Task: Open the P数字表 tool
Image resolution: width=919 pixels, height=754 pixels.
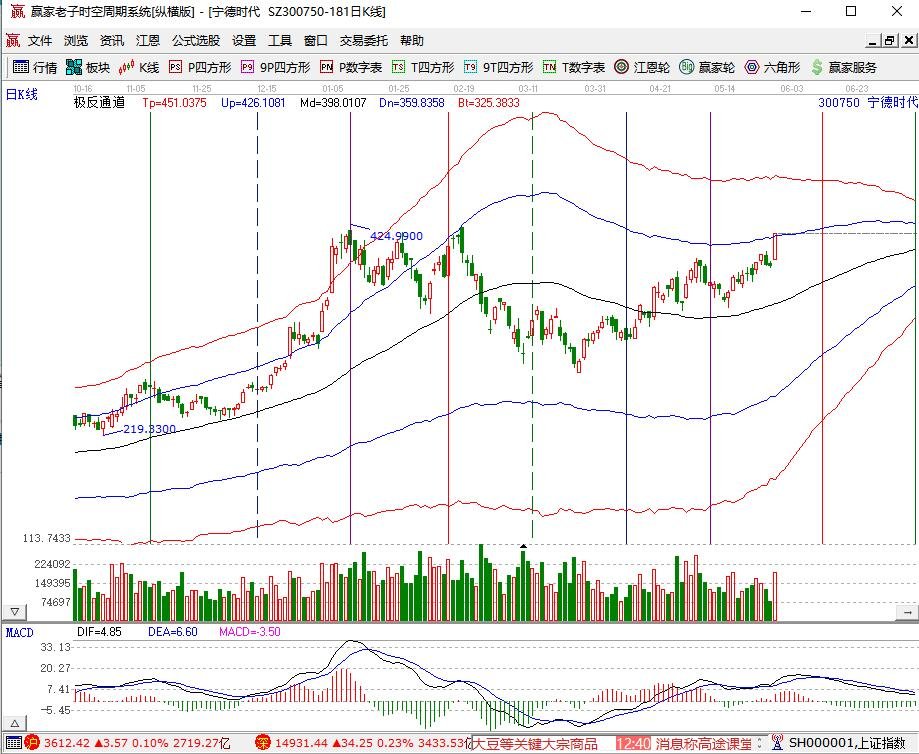Action: (351, 67)
